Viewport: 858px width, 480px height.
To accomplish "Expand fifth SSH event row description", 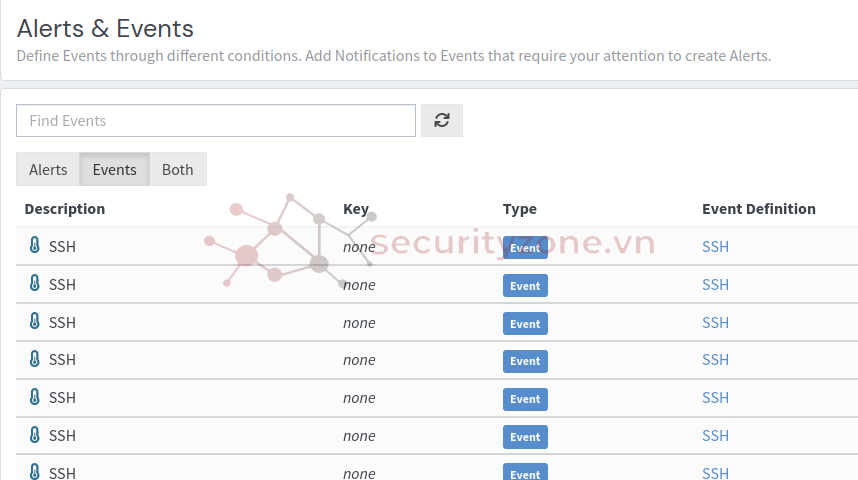I will coord(62,398).
